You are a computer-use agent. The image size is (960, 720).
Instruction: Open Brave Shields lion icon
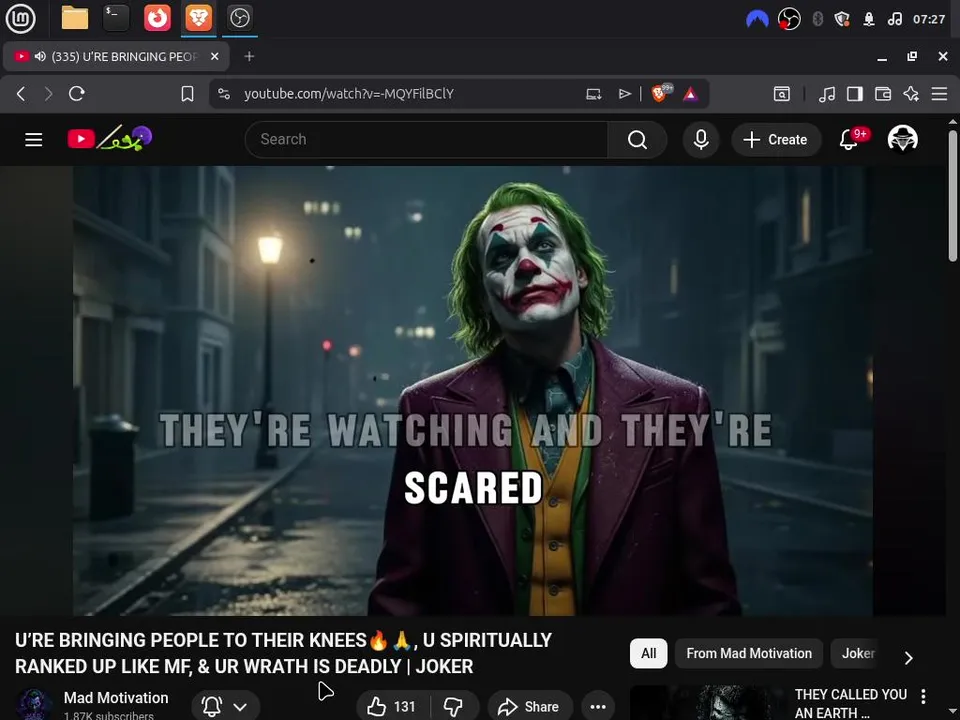[x=661, y=93]
